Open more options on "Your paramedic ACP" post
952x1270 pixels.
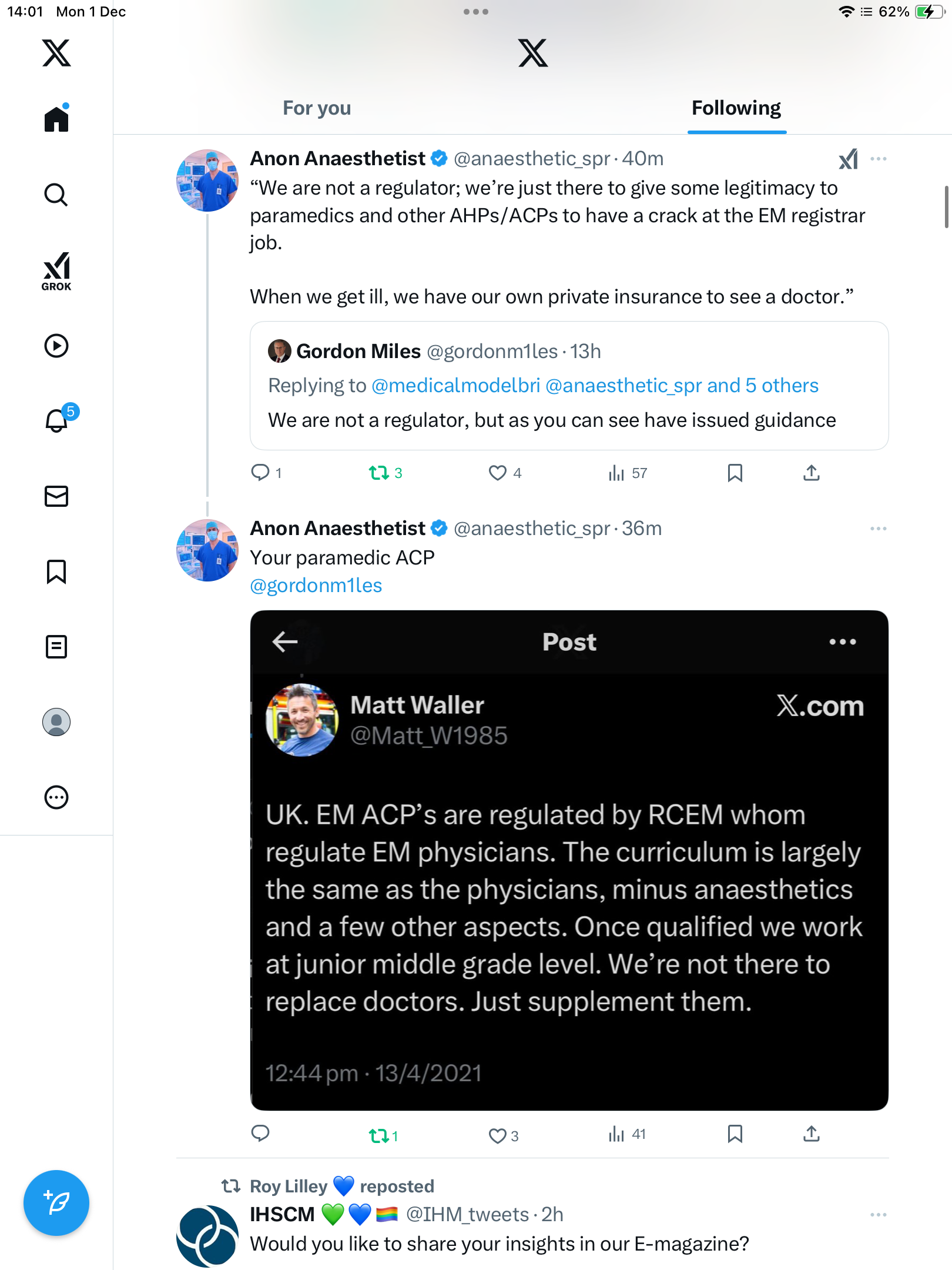click(x=879, y=529)
